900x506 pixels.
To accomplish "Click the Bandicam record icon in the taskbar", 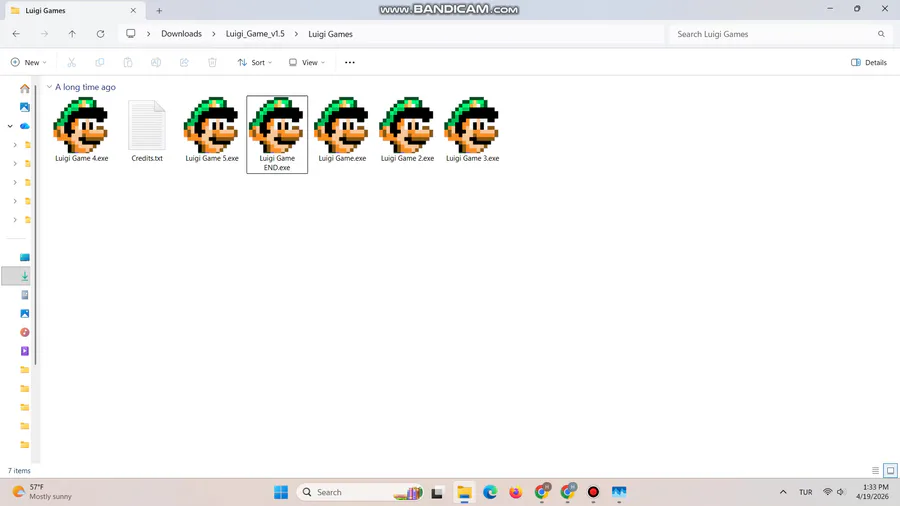I will point(593,492).
